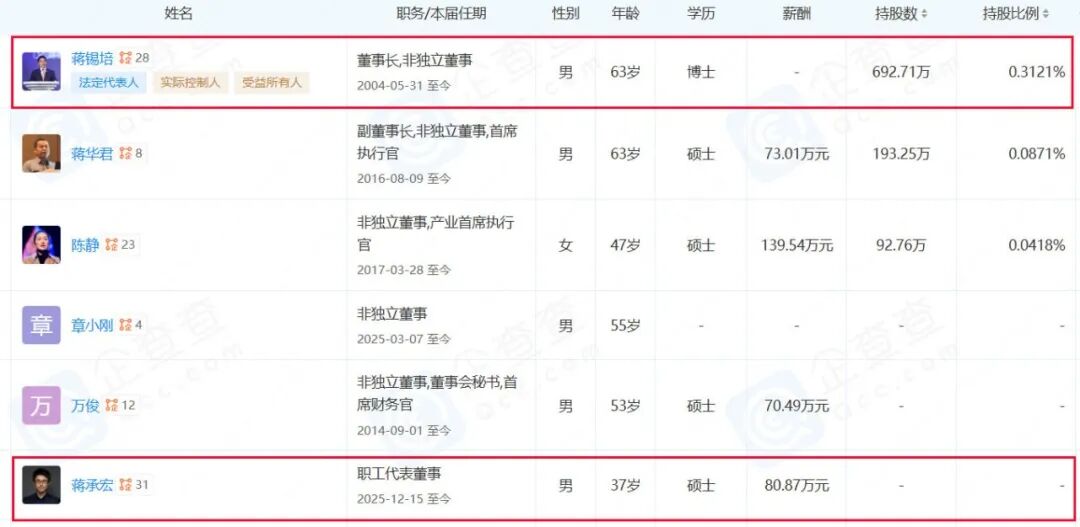Open 蒋华君 profile photo
The width and height of the screenshot is (1080, 527).
[x=41, y=153]
